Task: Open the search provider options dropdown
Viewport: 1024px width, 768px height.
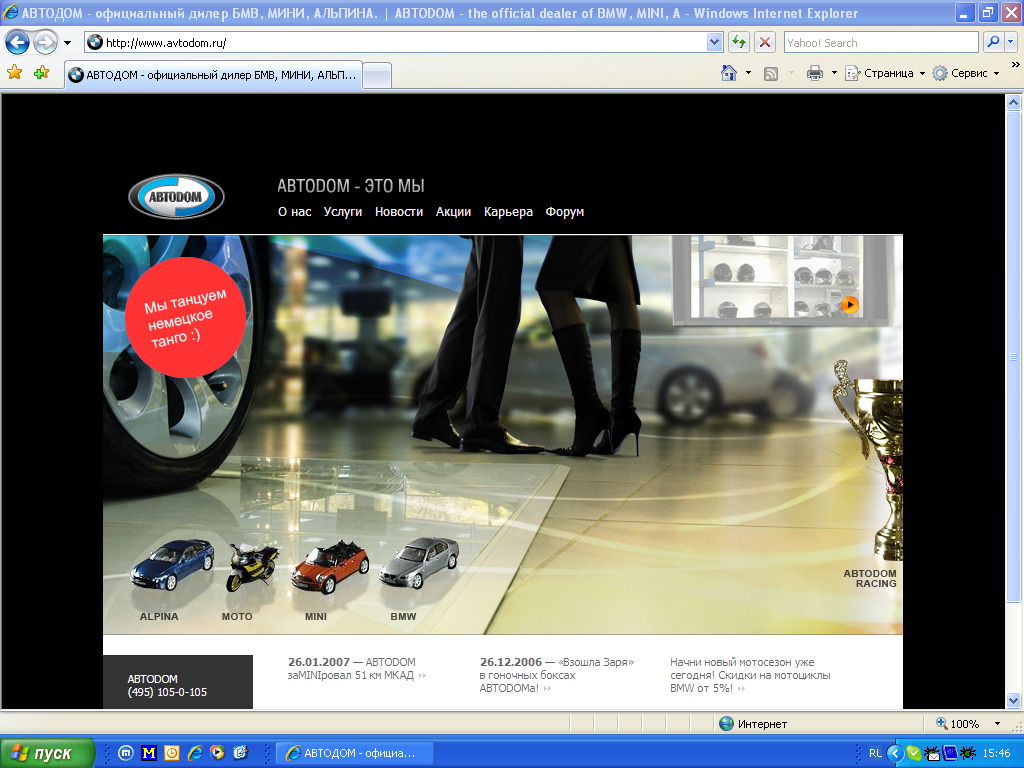Action: pos(1010,42)
